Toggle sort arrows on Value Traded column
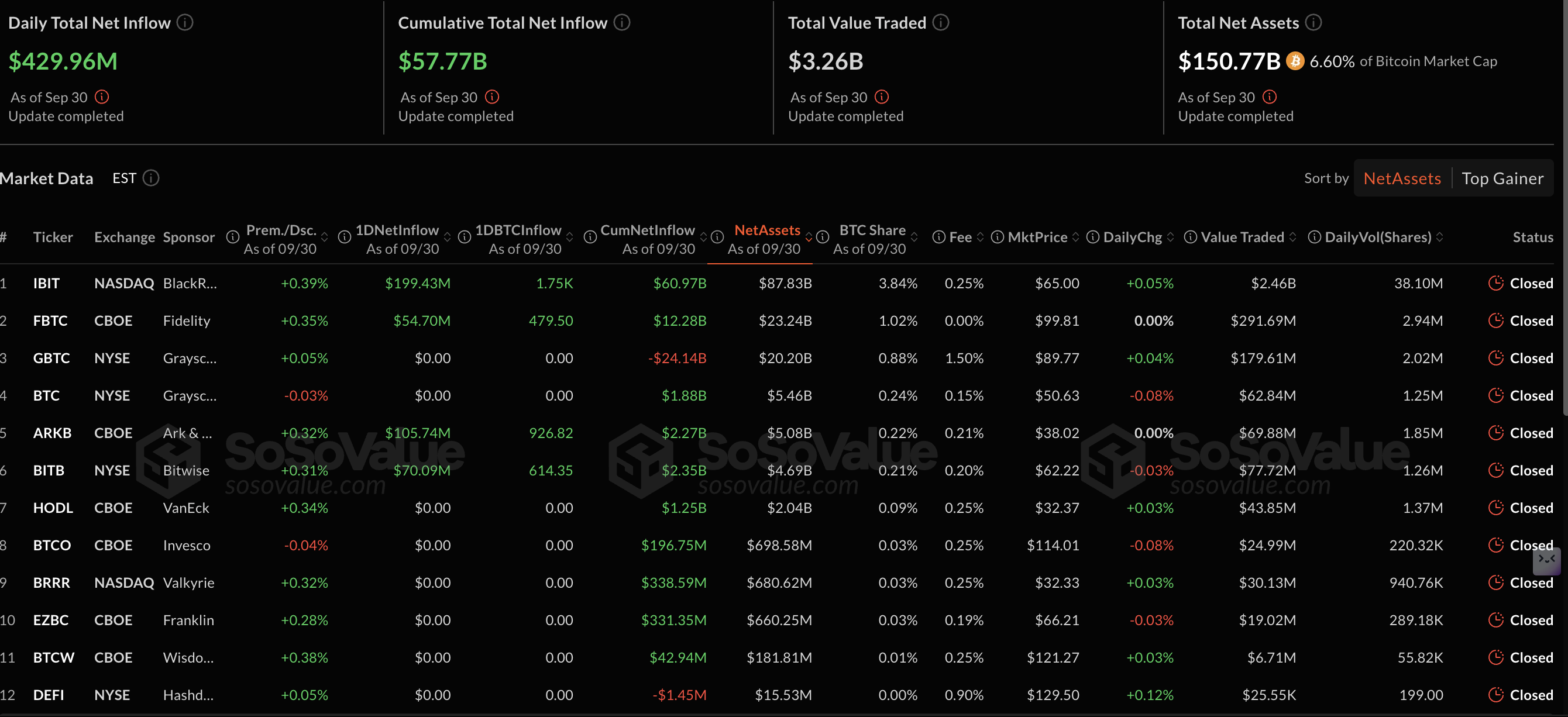 tap(1292, 237)
